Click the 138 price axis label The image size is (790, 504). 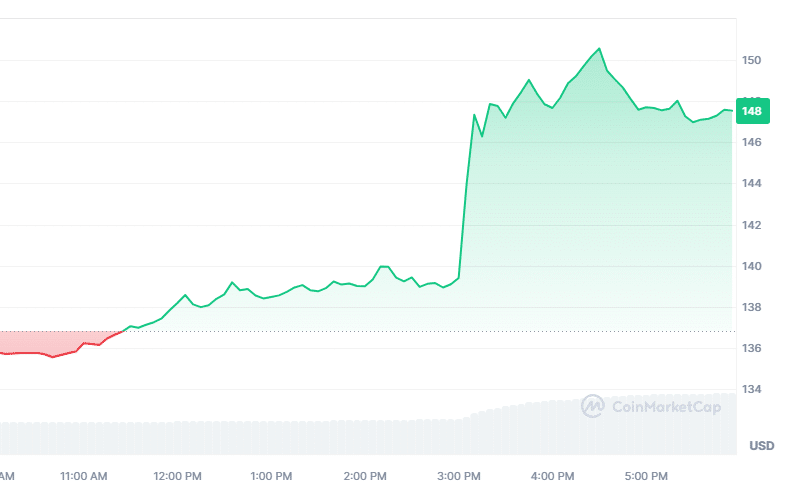click(x=752, y=308)
